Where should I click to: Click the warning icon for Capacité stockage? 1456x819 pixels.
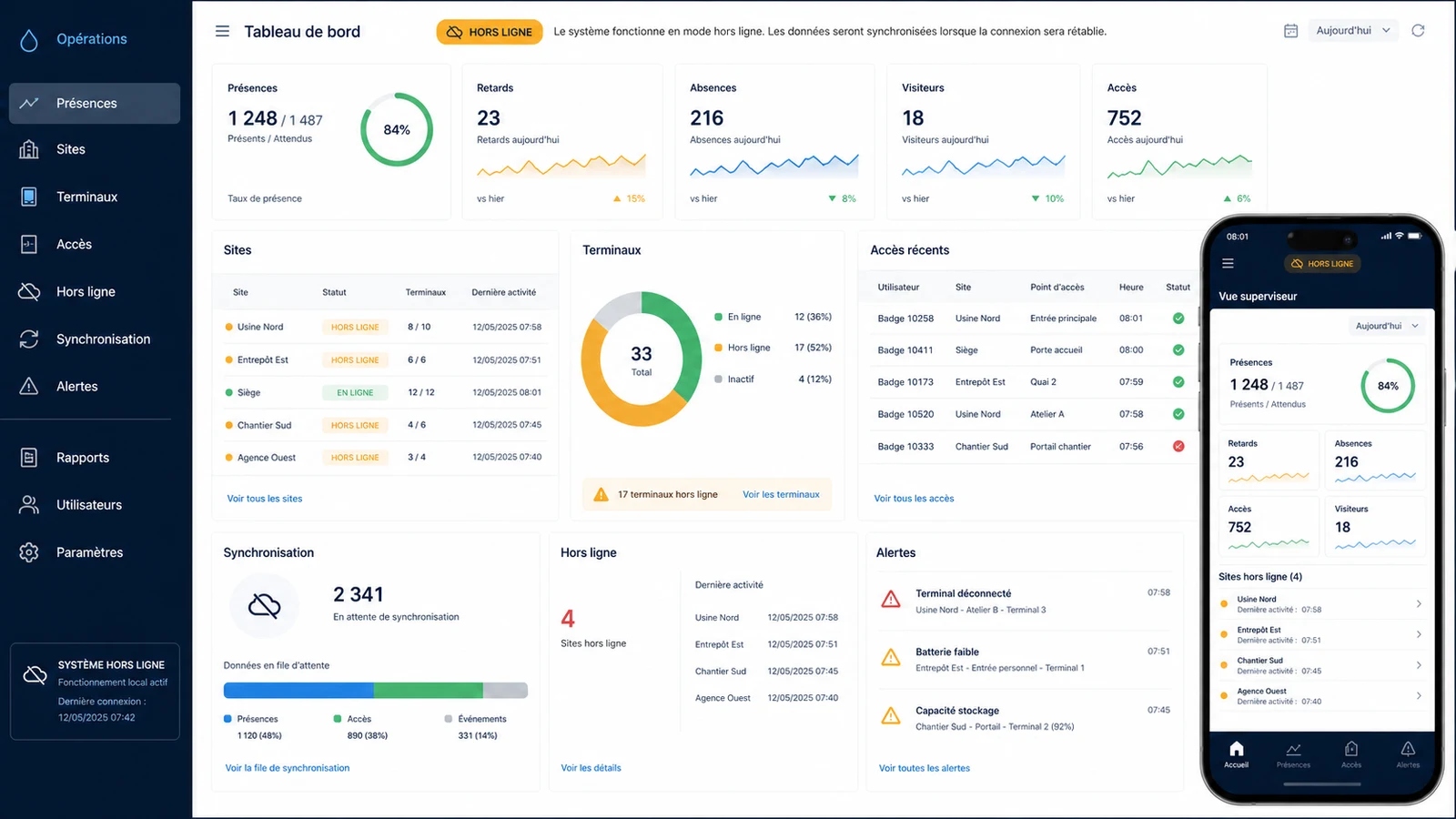pyautogui.click(x=891, y=716)
